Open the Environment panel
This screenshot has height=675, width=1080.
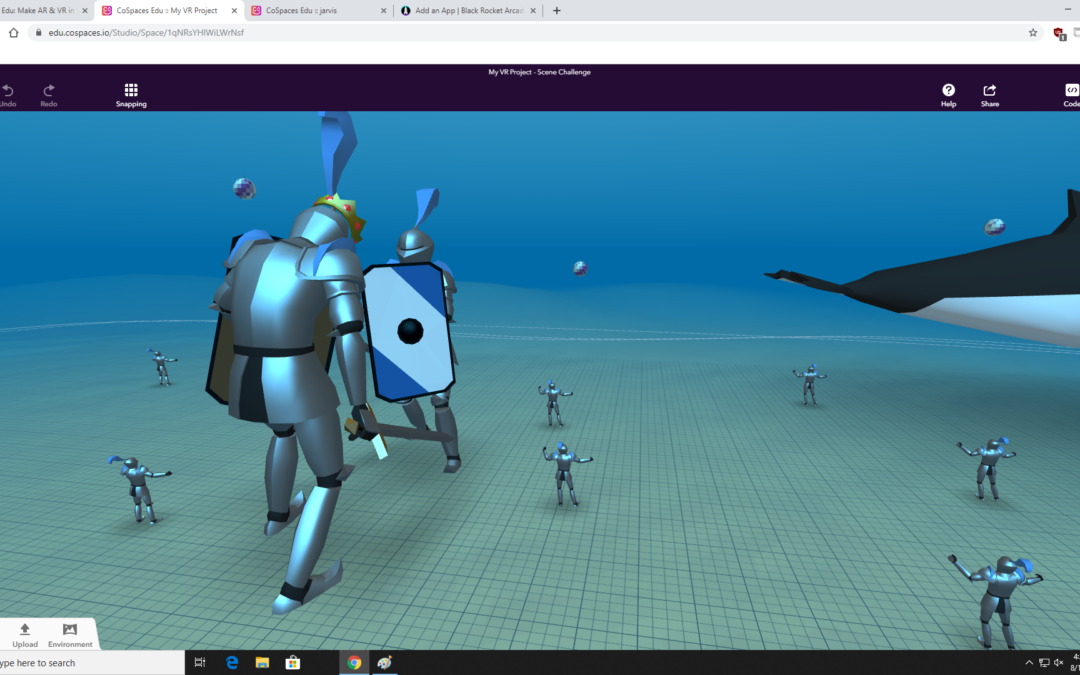[x=70, y=635]
